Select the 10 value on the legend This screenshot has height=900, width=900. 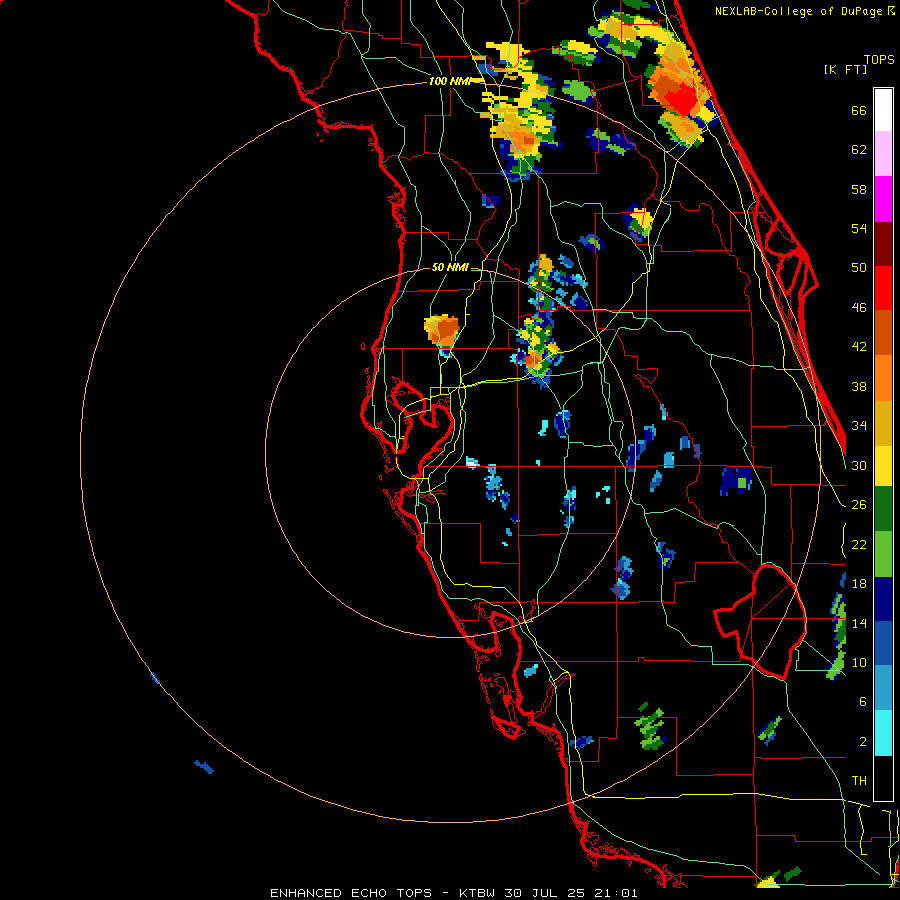pos(859,663)
